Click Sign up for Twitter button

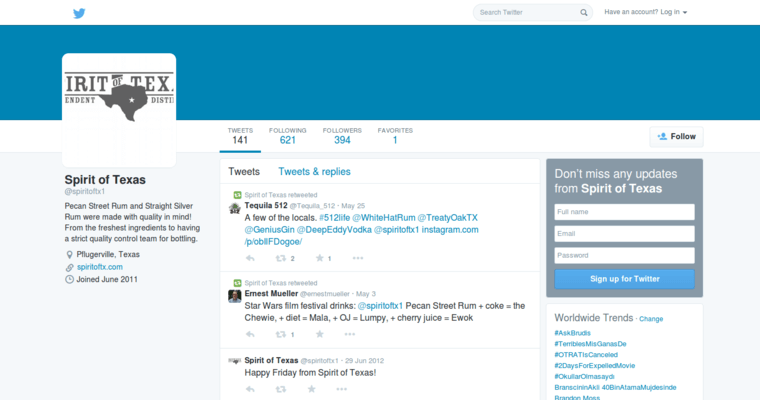(624, 279)
